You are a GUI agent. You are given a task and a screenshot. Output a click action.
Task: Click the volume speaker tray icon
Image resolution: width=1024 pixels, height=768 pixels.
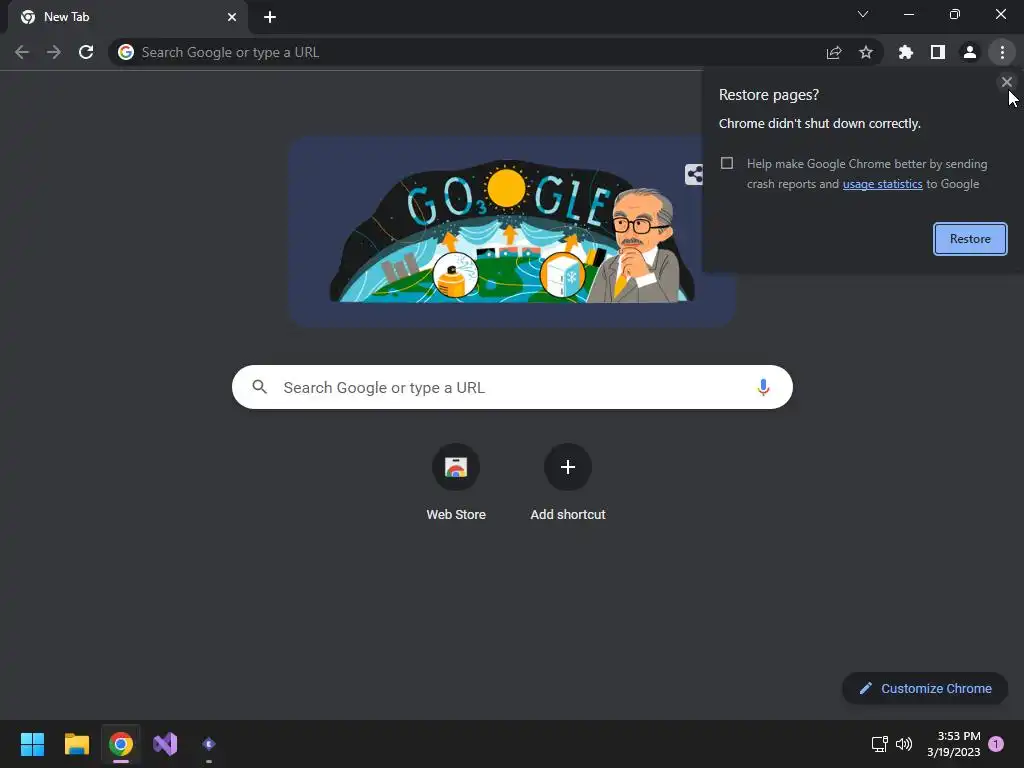[904, 744]
